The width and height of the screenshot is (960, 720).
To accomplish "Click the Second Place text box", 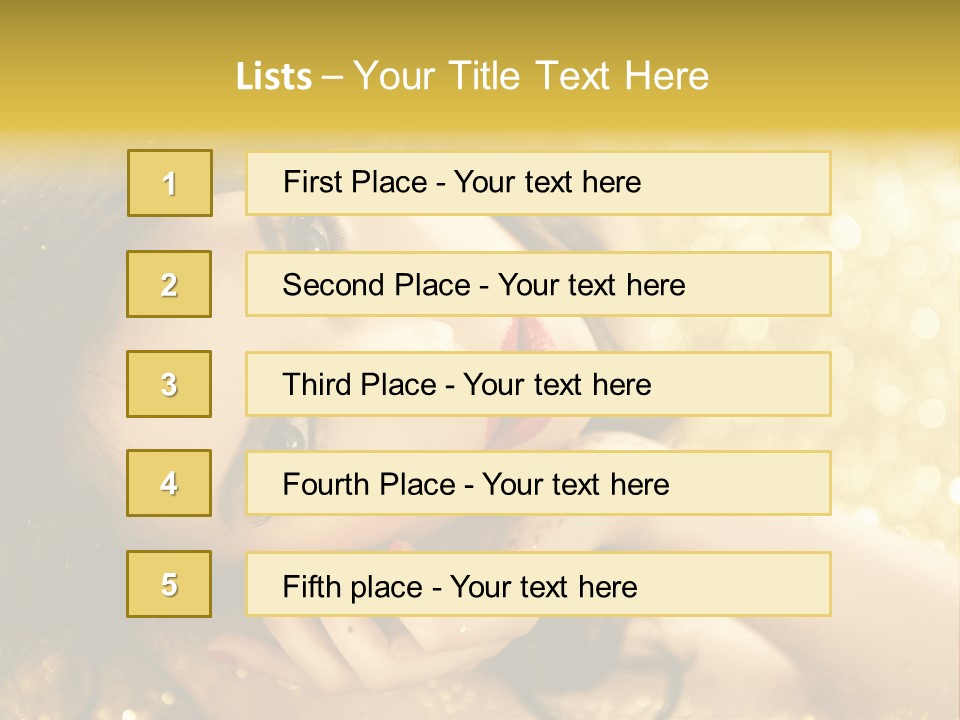I will pyautogui.click(x=538, y=284).
